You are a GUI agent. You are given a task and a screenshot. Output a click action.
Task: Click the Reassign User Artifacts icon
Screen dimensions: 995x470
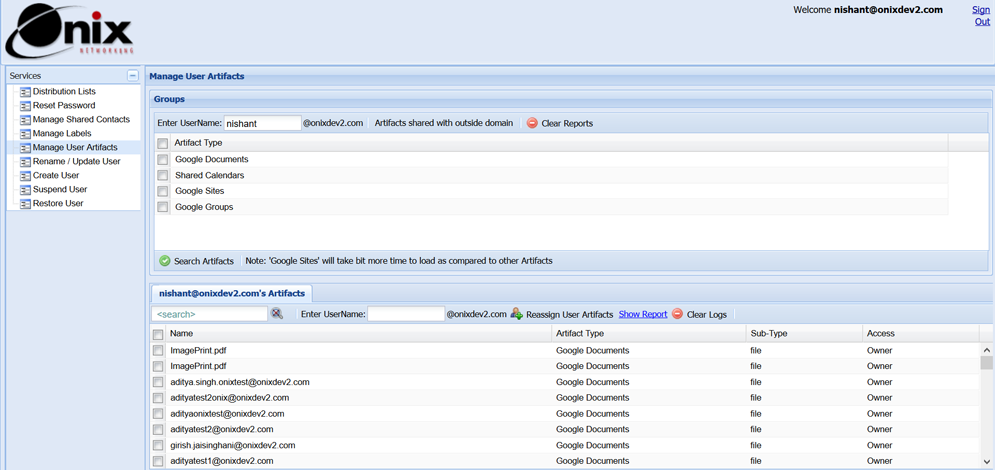[x=517, y=313]
